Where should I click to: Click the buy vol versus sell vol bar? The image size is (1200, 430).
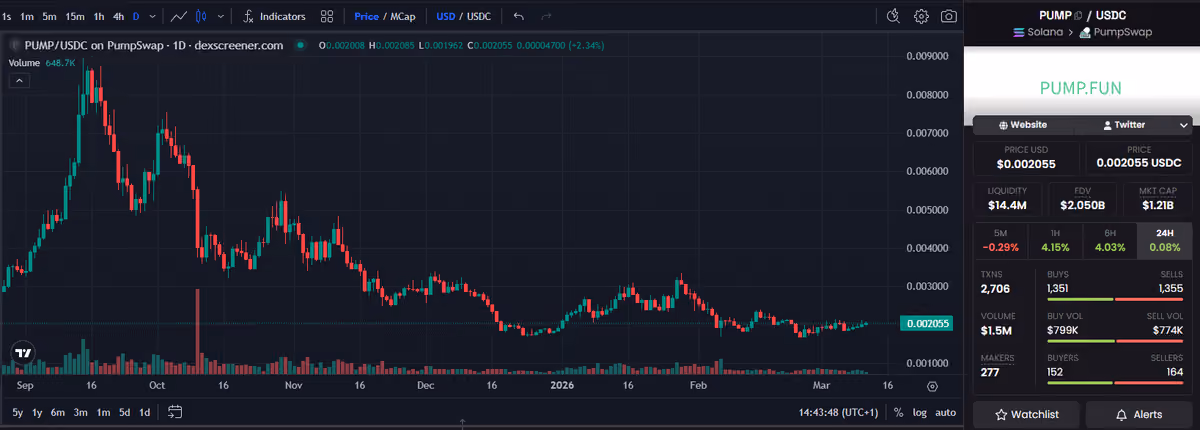click(1115, 340)
